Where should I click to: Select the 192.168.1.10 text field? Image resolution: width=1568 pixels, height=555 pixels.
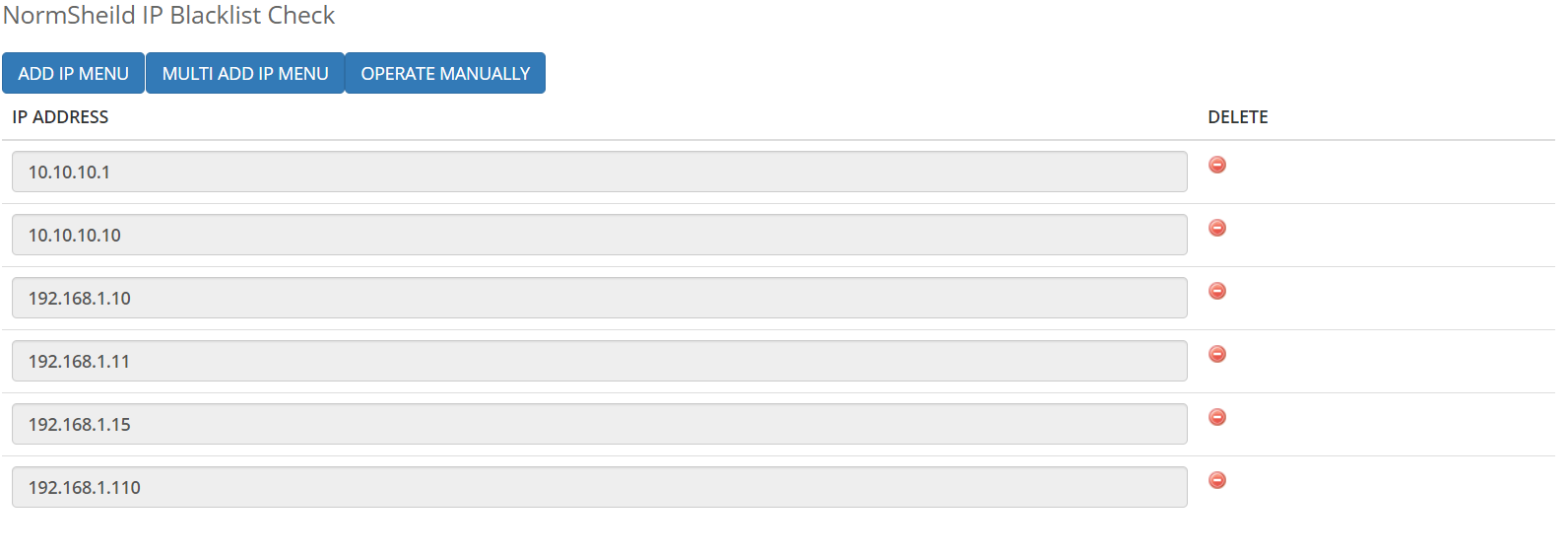[x=599, y=298]
